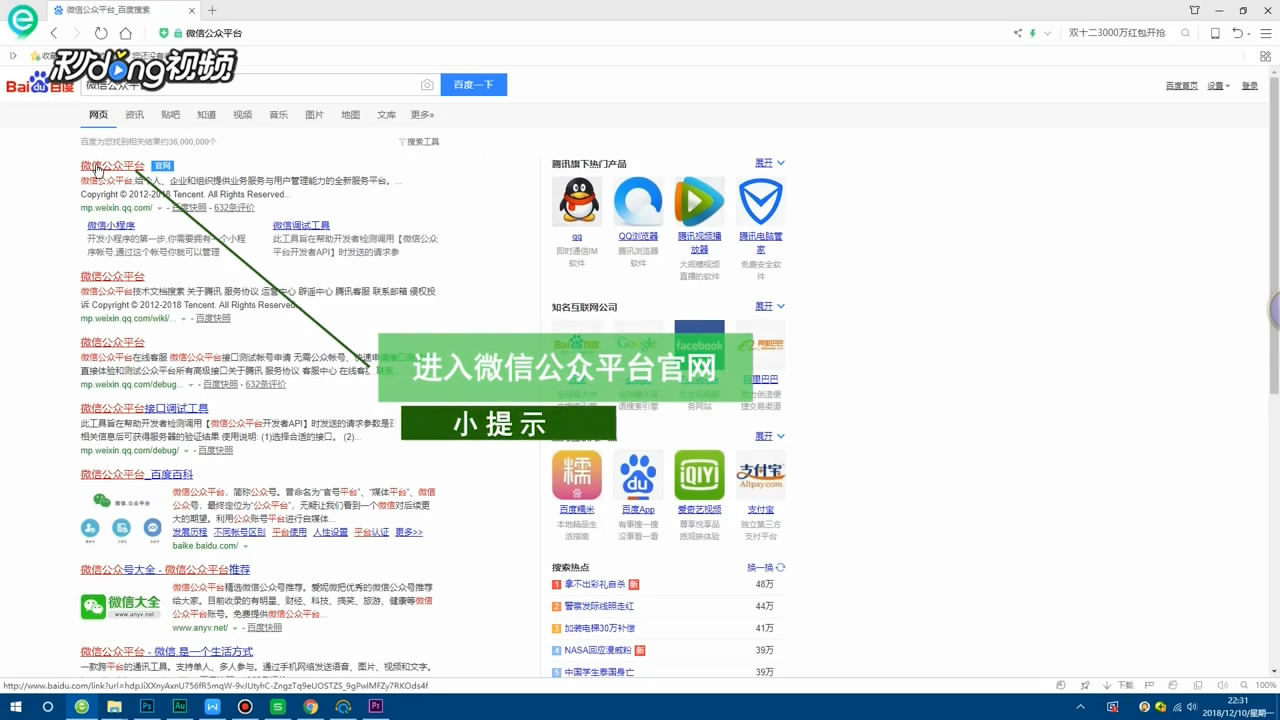Open the dropdown beside the undo icon
The height and width of the screenshot is (720, 1280).
pos(1251,33)
